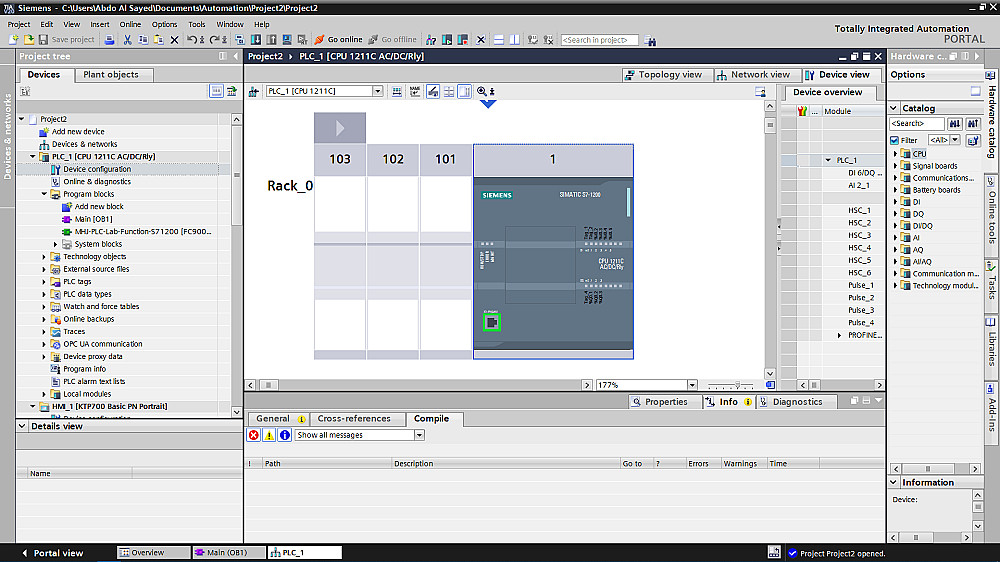Click Go offline button
This screenshot has width=1000, height=562.
tap(392, 40)
